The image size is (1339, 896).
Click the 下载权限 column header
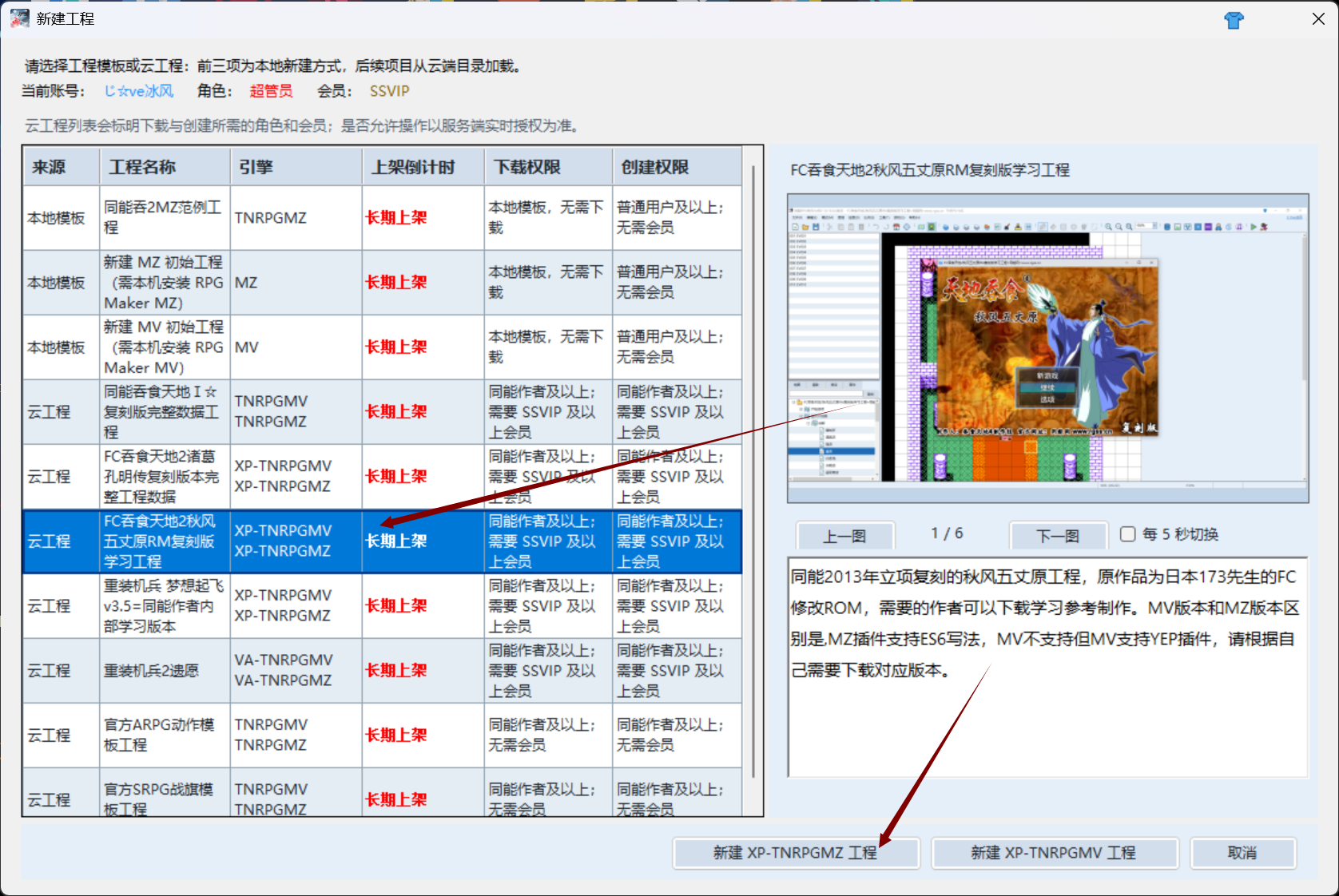548,167
